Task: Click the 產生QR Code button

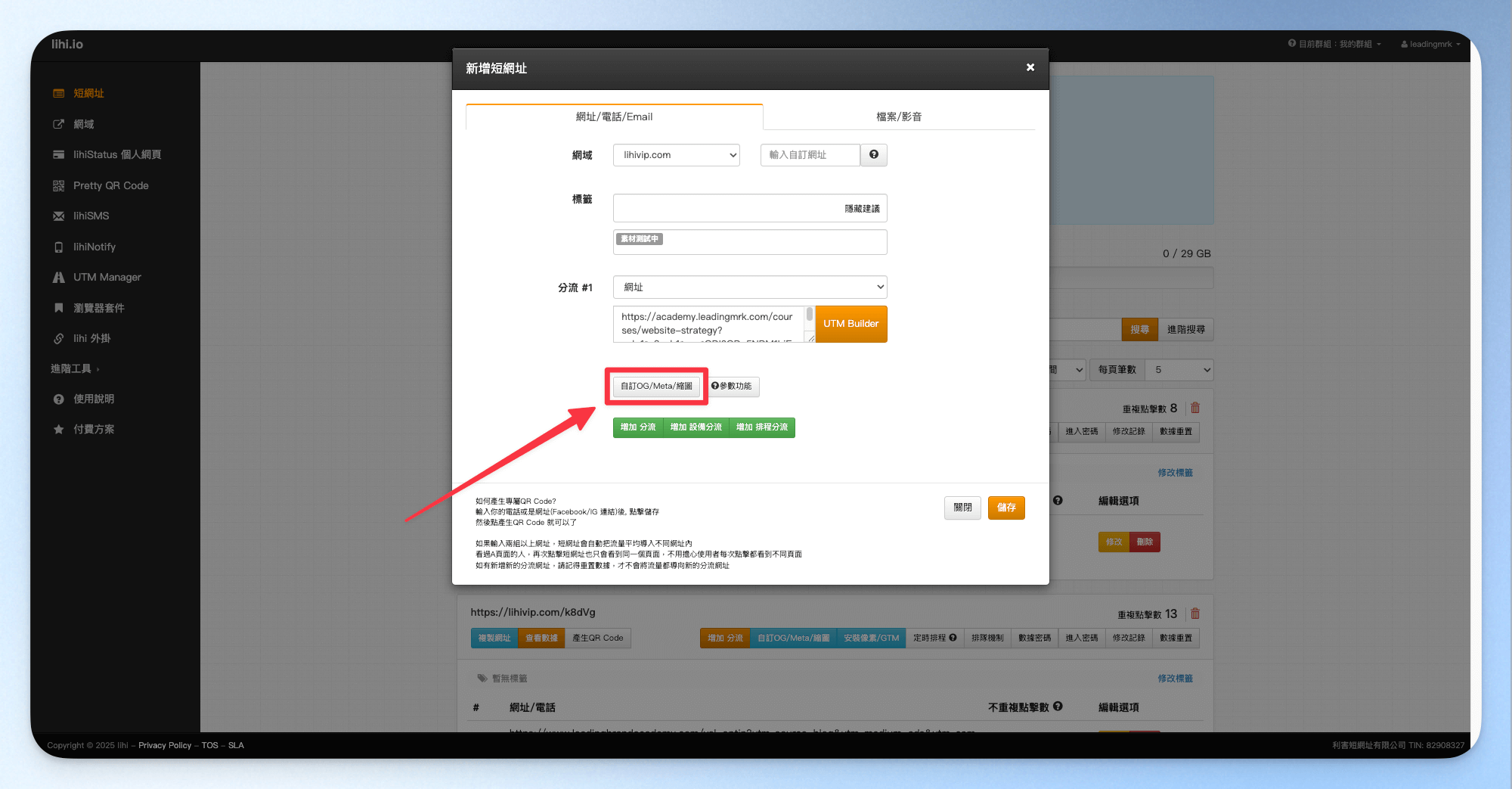Action: click(x=597, y=638)
